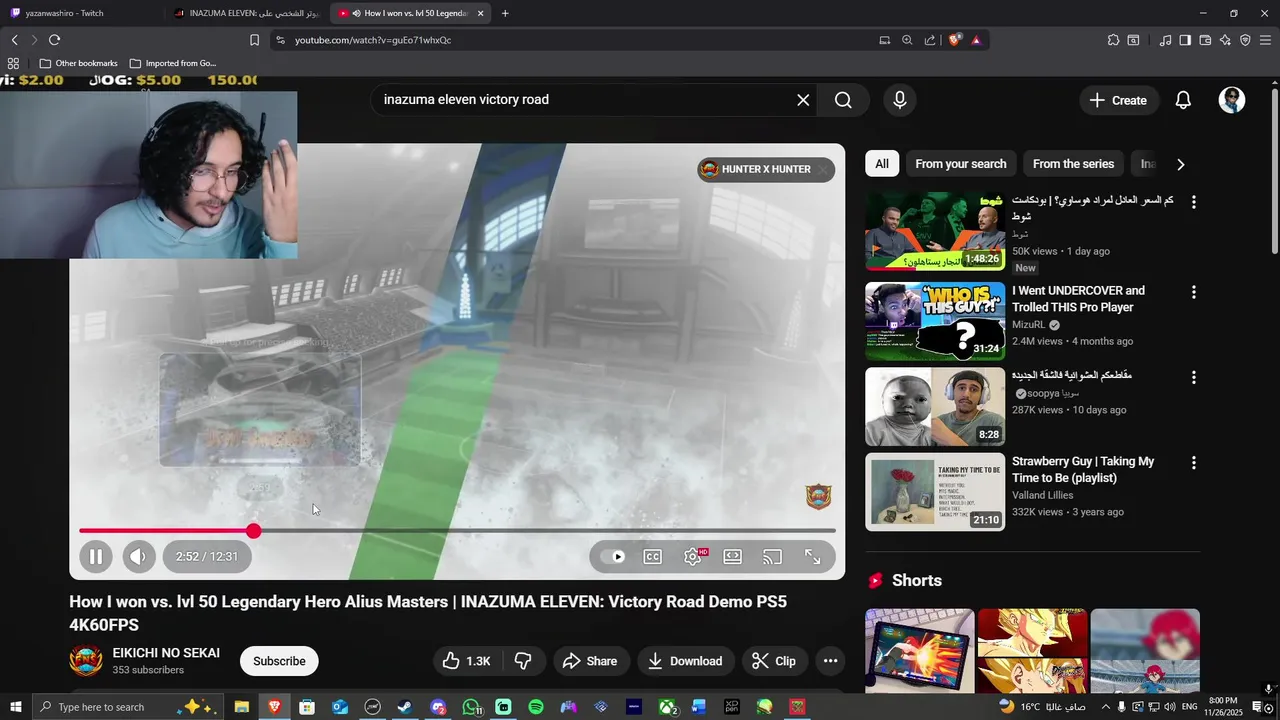Open Brave Shields lion icon

[x=955, y=40]
